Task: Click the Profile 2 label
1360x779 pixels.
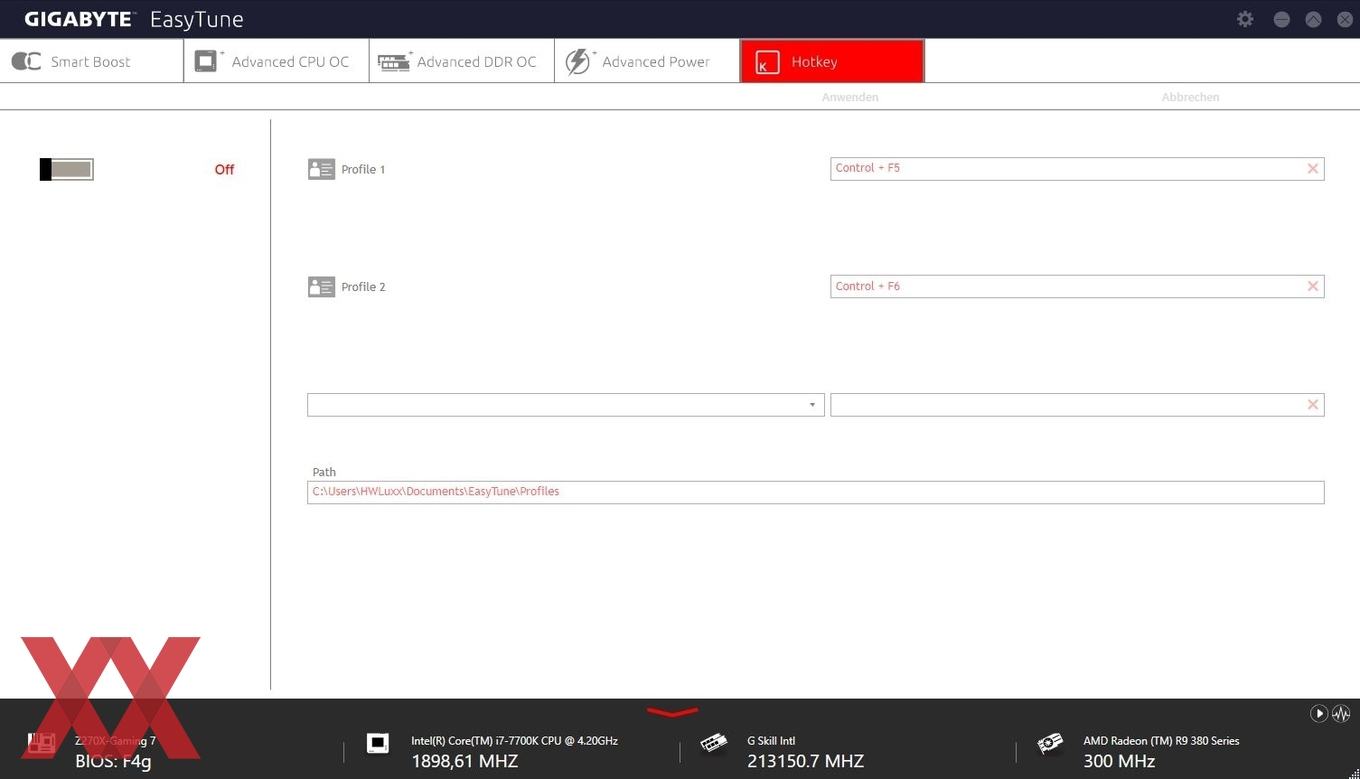Action: click(363, 287)
